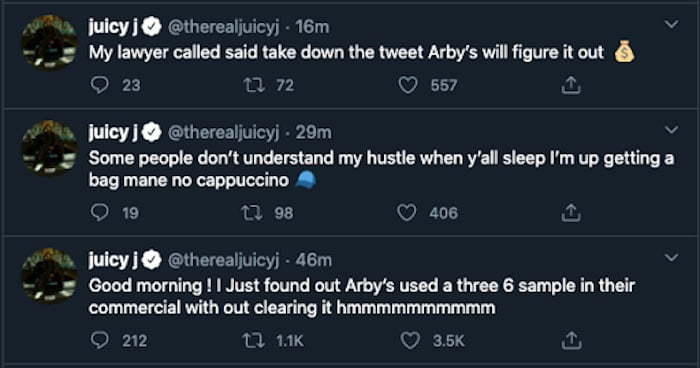700x368 pixels.
Task: Share the 46m-old Good morning tweet
Action: [571, 340]
